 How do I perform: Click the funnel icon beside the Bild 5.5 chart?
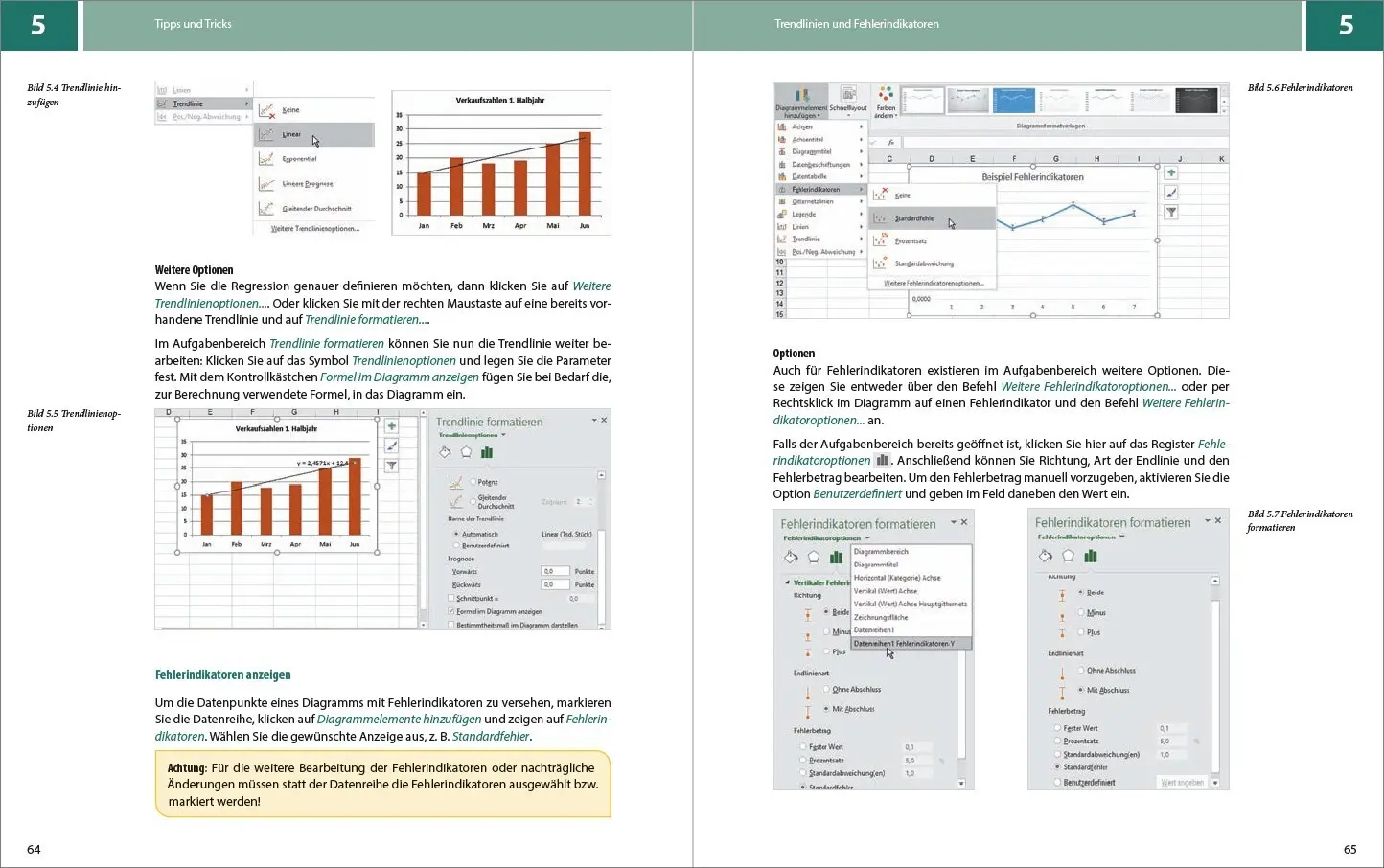[391, 466]
